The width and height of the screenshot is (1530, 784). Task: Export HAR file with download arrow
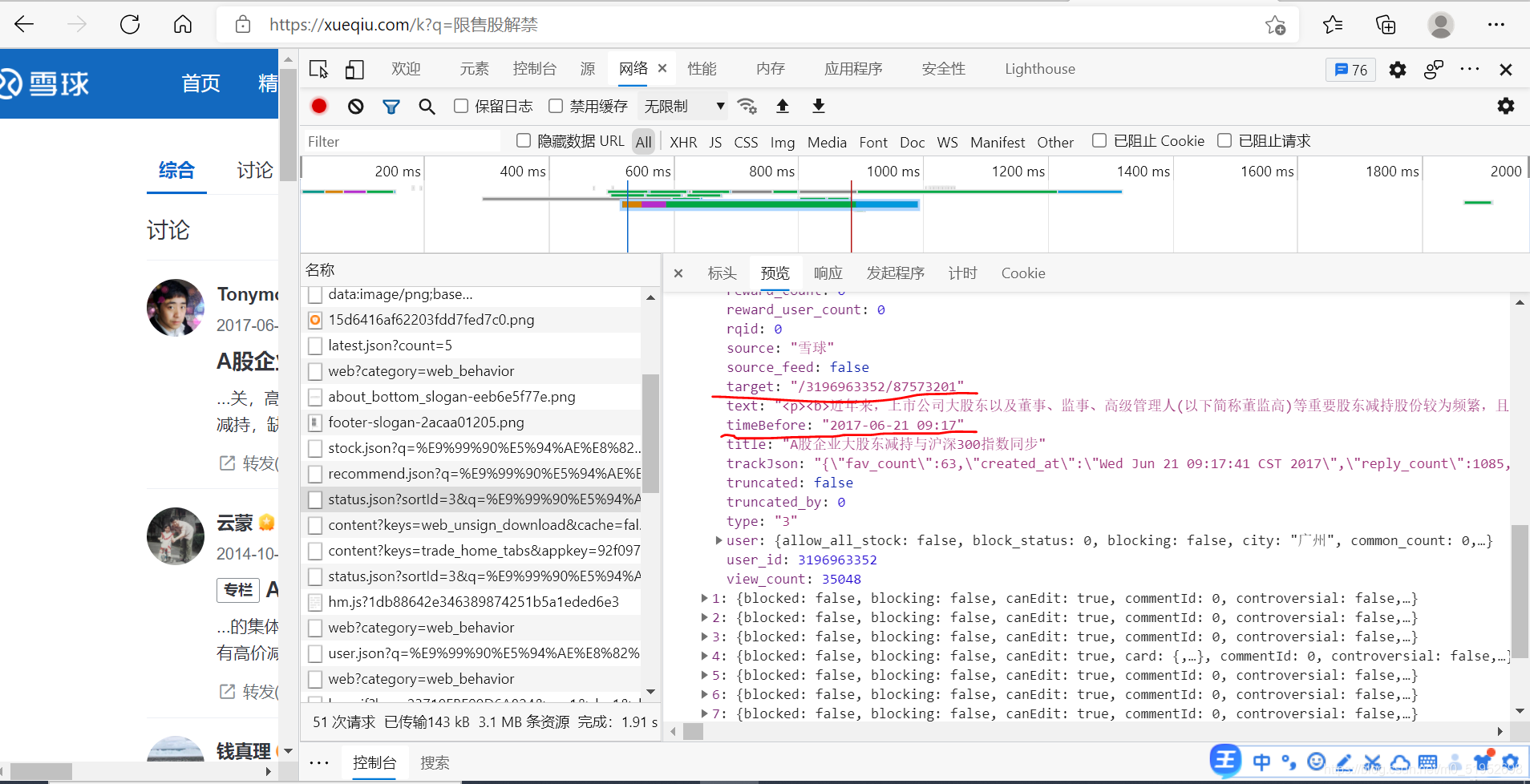click(x=819, y=106)
